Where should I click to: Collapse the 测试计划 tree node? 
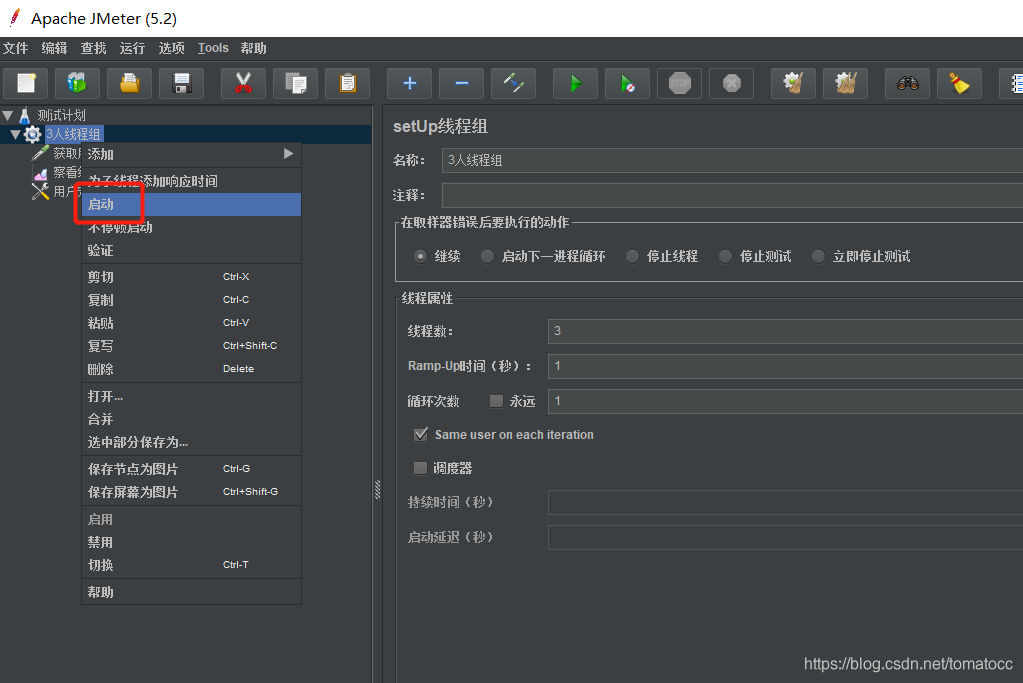[8, 115]
